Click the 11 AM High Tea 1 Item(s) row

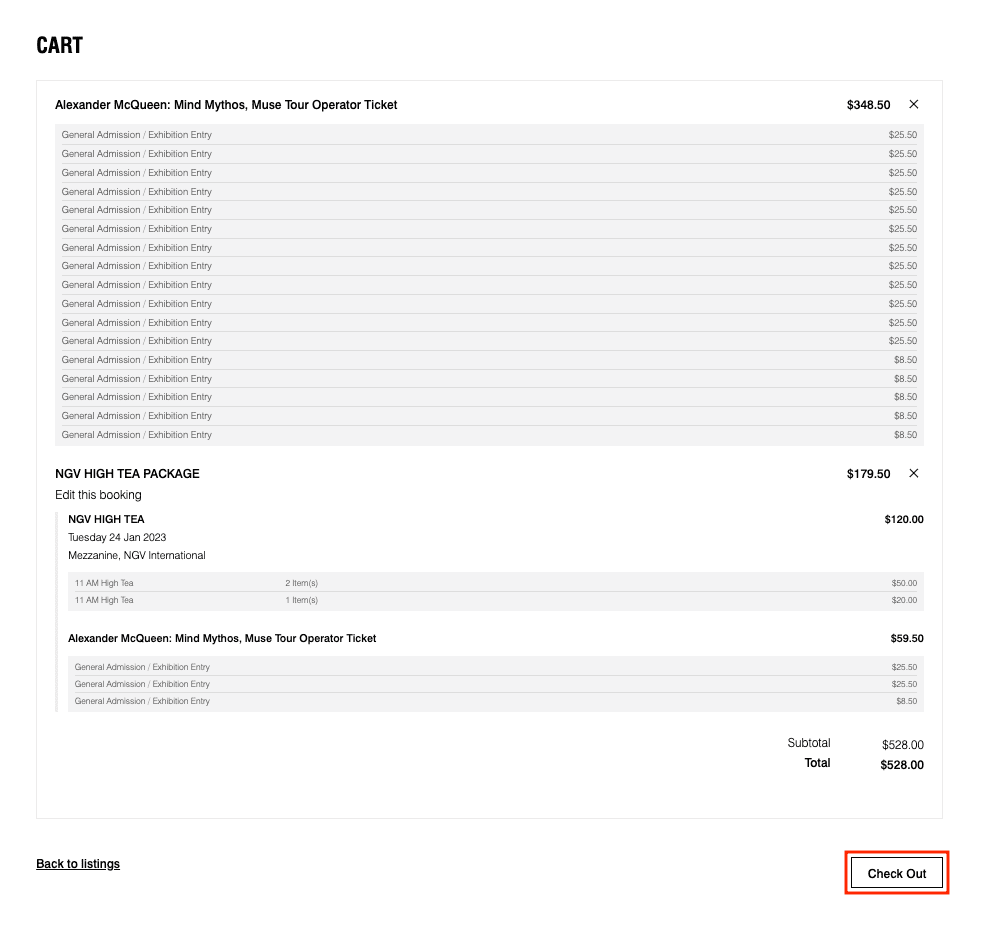tap(496, 600)
